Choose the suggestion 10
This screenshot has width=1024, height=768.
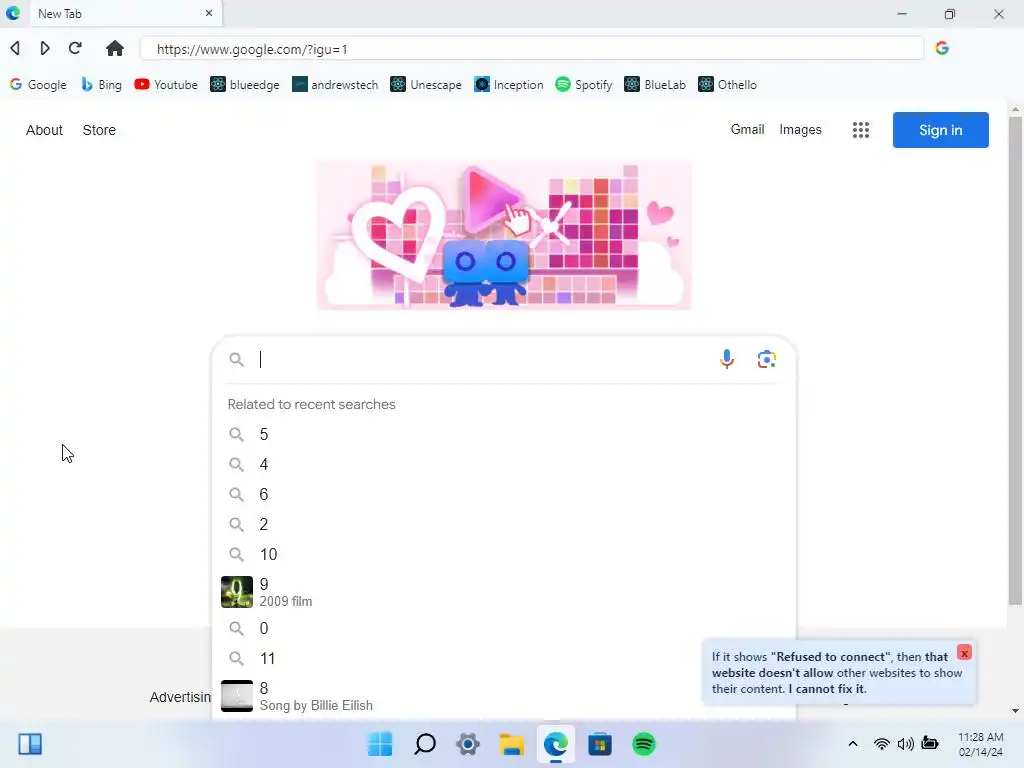pyautogui.click(x=504, y=554)
